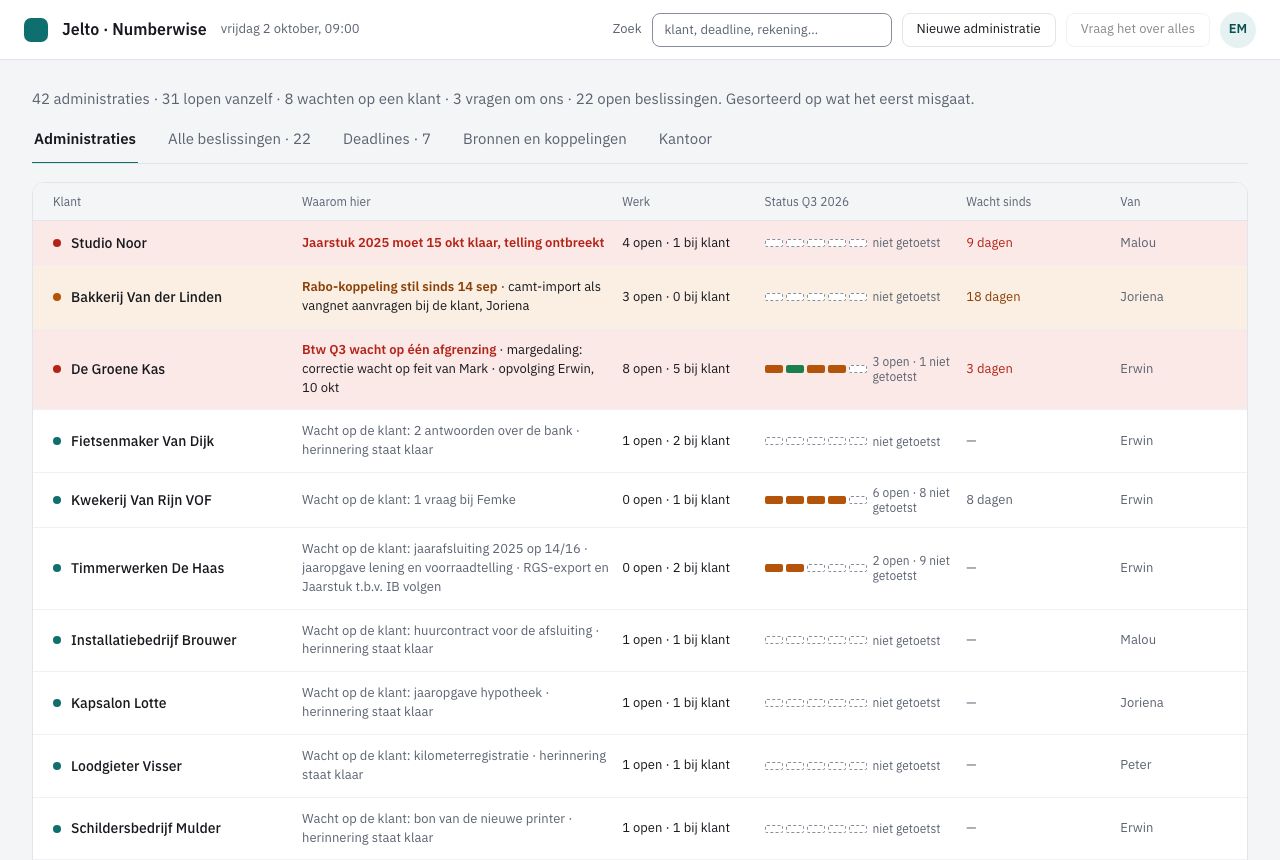Switch to the Administraties tab
1280x860 pixels.
pos(85,139)
